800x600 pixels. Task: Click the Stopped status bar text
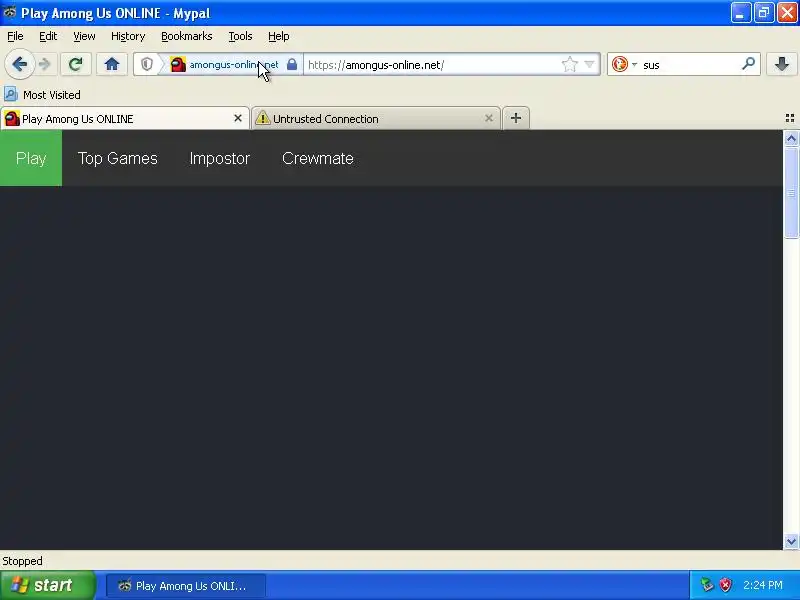point(22,561)
